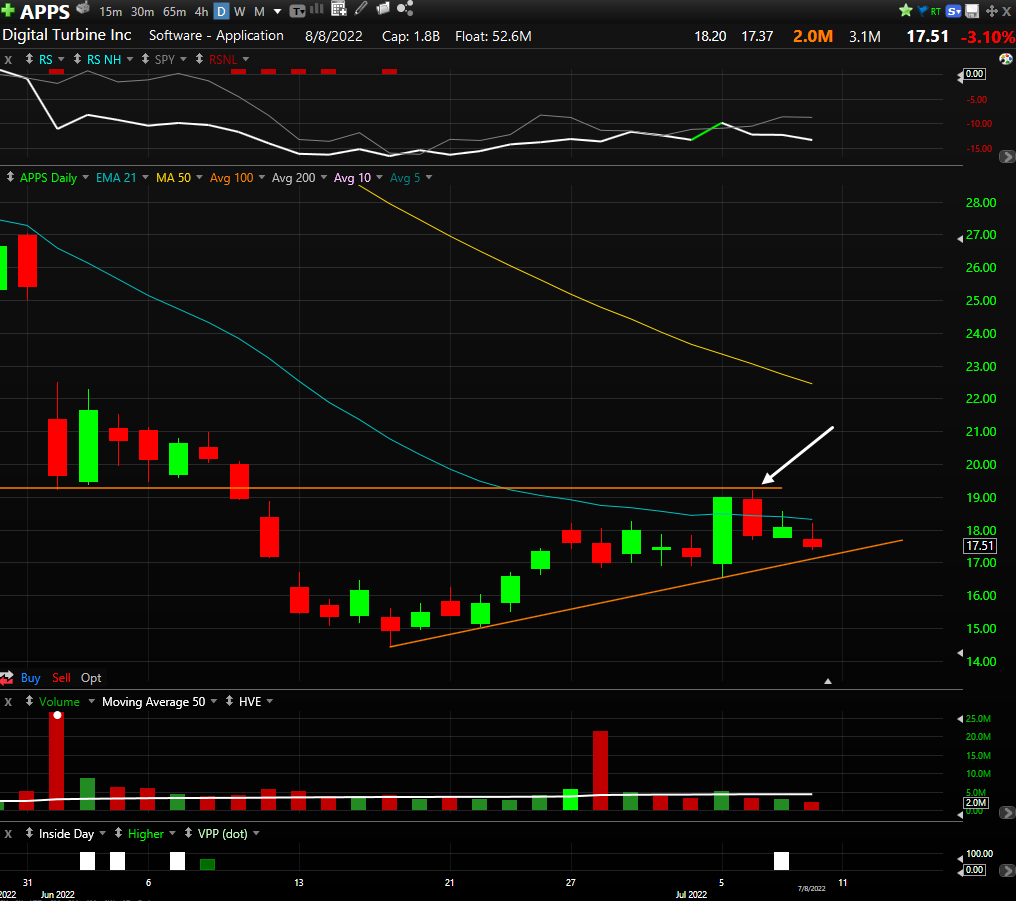Select the 30m timeframe
Viewport: 1016px width, 901px height.
143,12
